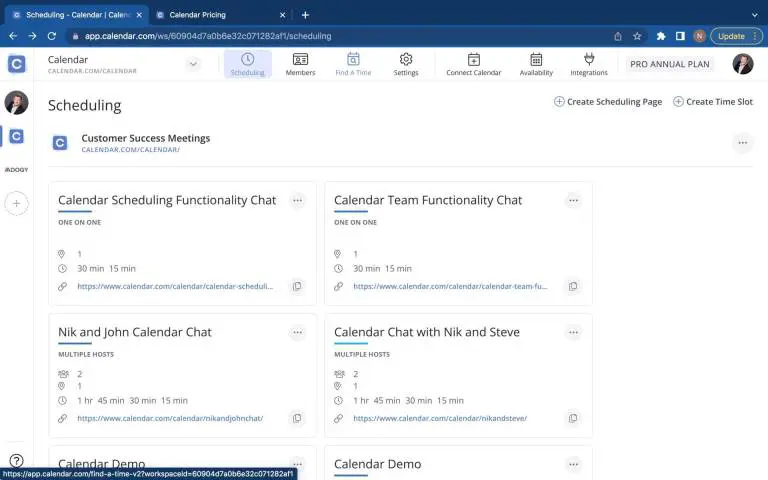Select the Adogy workspace in sidebar
The height and width of the screenshot is (480, 768).
pyautogui.click(x=16, y=169)
